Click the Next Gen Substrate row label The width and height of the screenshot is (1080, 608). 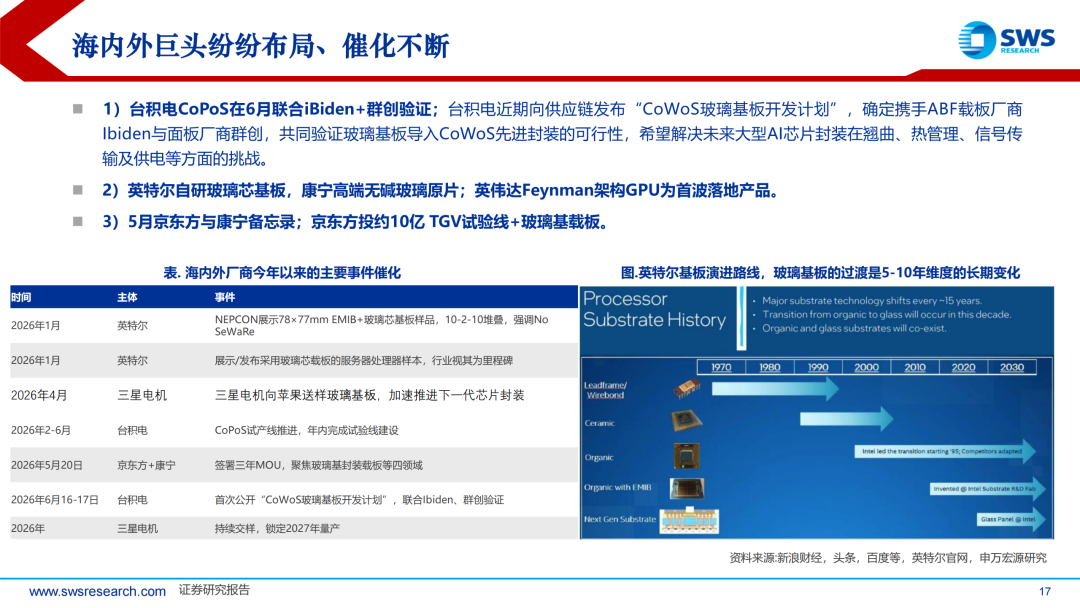click(620, 519)
